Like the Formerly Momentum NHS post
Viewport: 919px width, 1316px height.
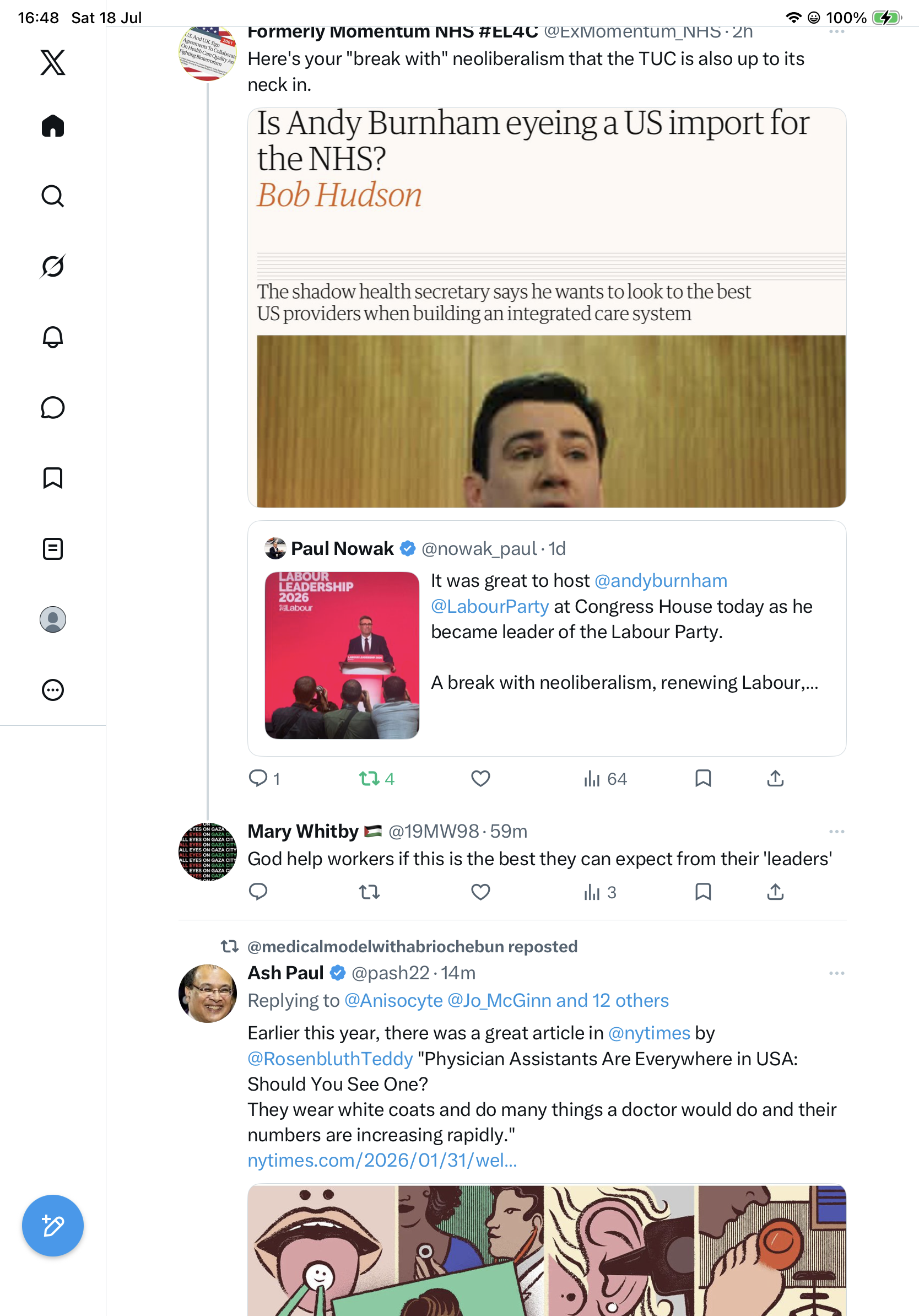pos(480,778)
